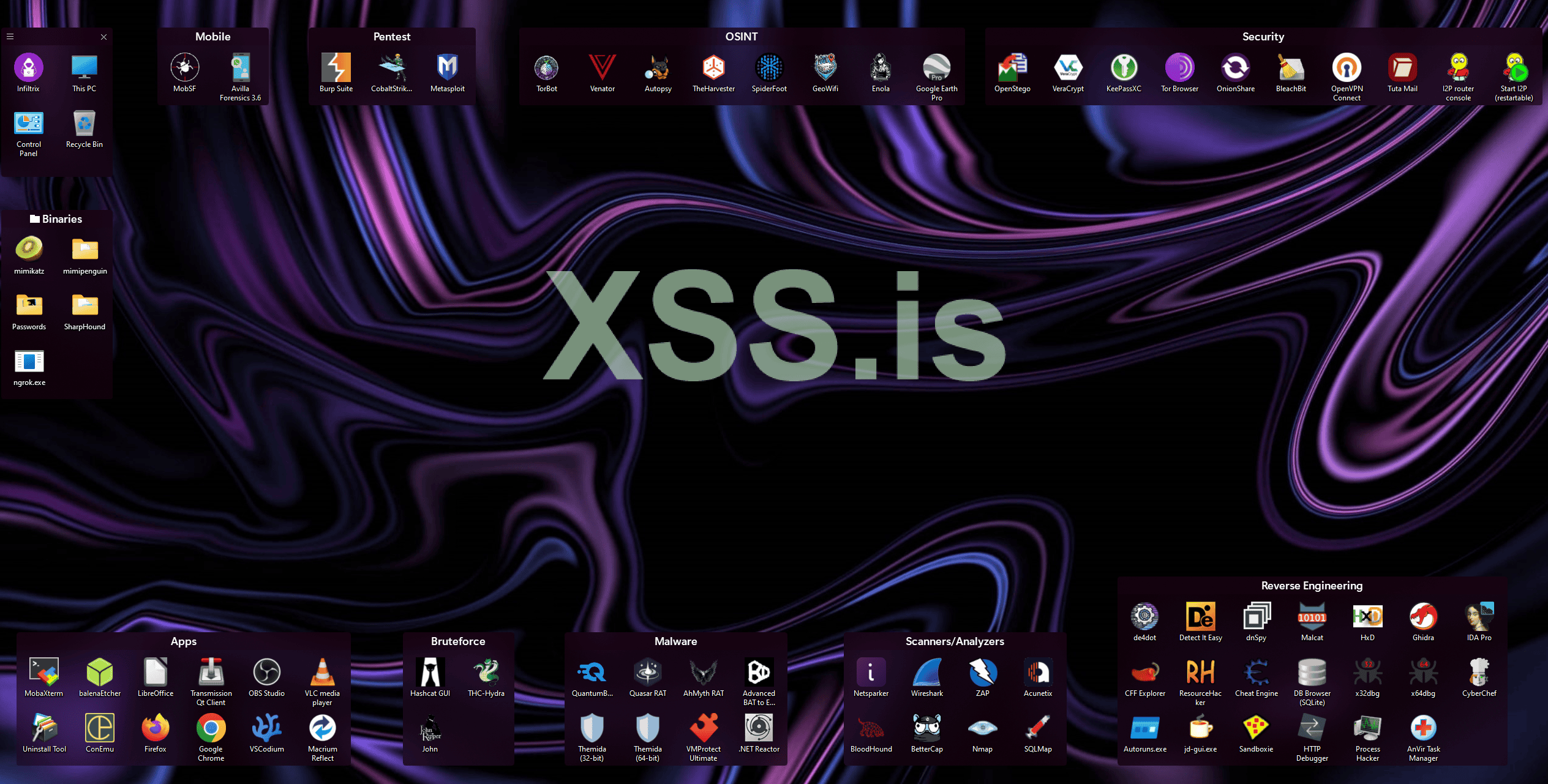The width and height of the screenshot is (1548, 784).
Task: Open the hamburger menu of top-left fence
Action: point(10,37)
